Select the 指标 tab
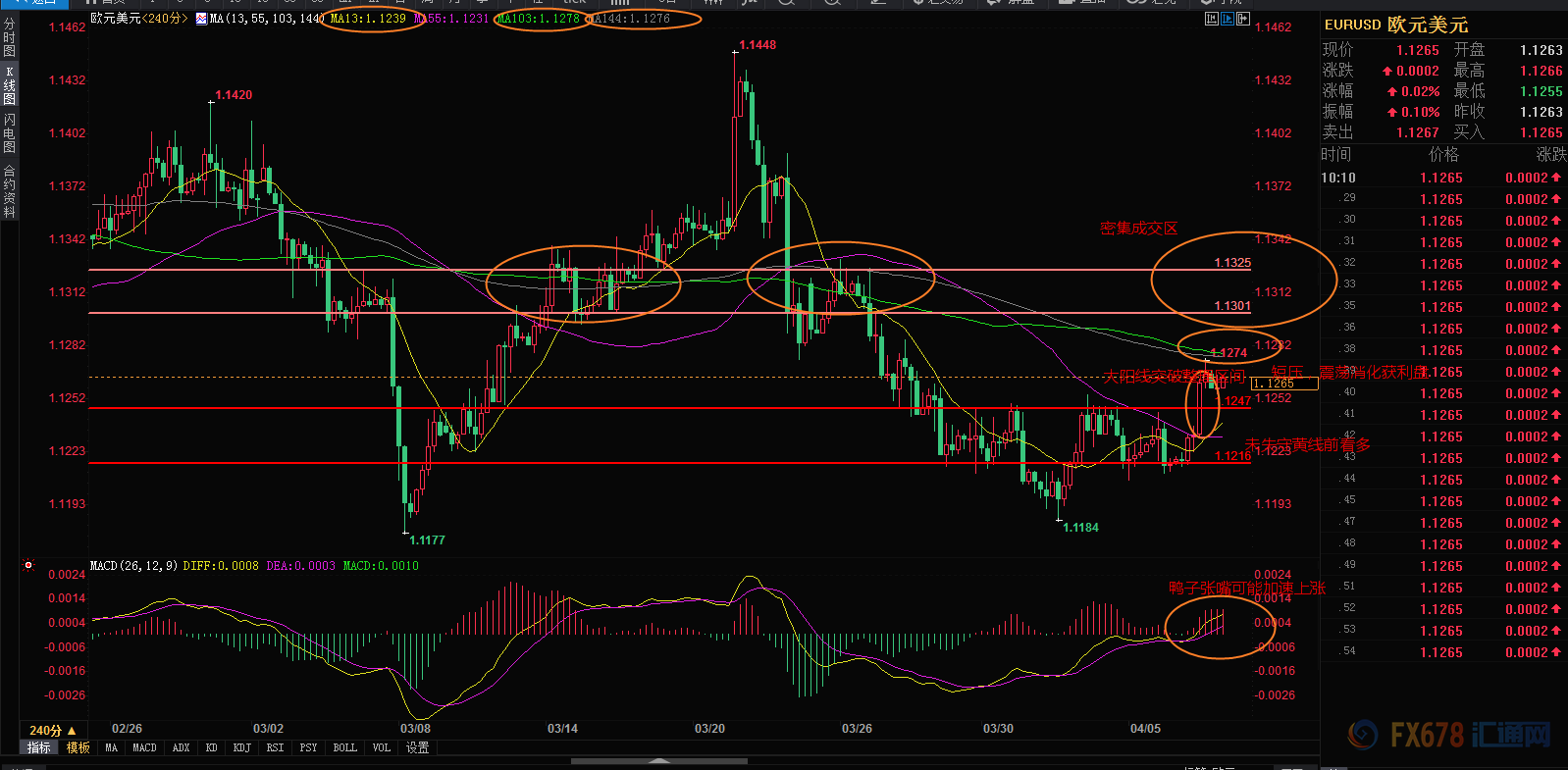 pos(39,747)
